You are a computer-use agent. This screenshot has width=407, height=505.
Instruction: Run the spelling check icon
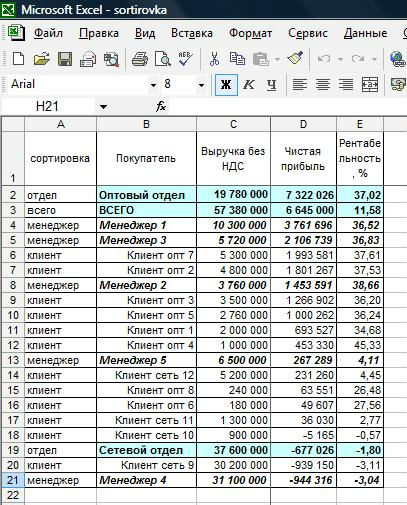(185, 59)
